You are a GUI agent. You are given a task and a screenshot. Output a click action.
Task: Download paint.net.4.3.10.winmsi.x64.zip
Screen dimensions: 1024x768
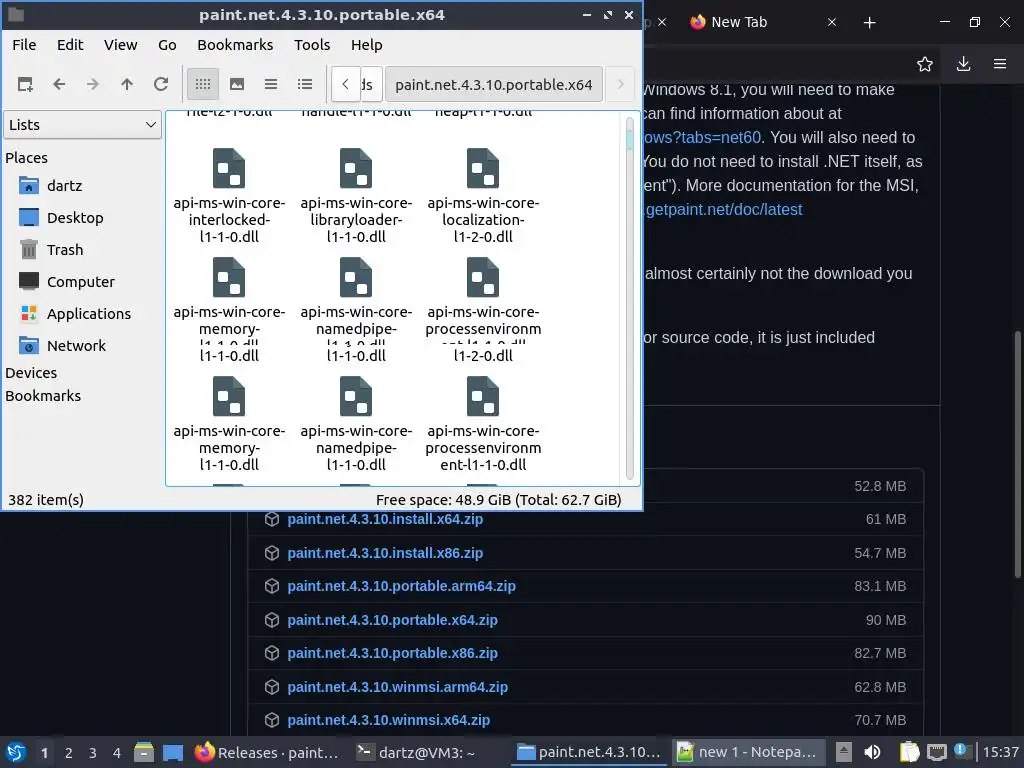(389, 720)
